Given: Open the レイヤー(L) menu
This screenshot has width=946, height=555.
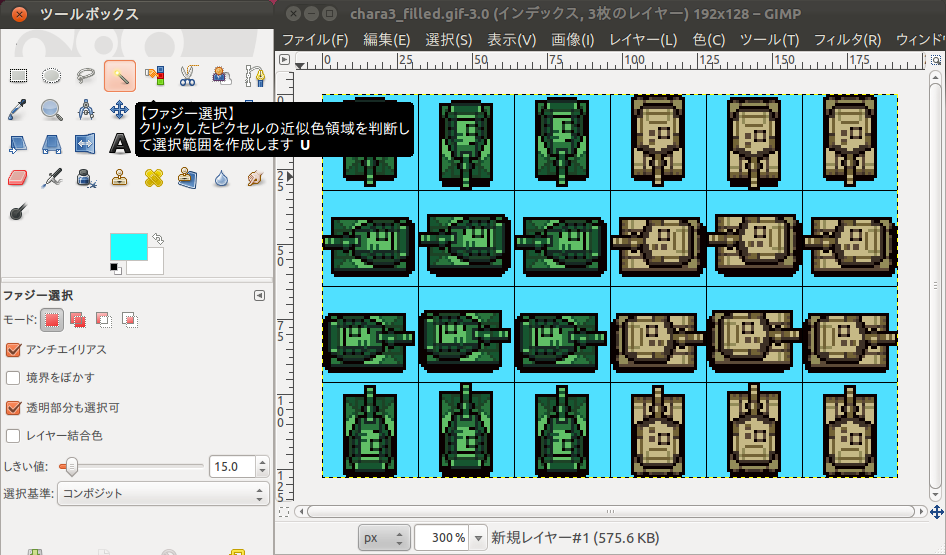Looking at the screenshot, I should (x=642, y=40).
